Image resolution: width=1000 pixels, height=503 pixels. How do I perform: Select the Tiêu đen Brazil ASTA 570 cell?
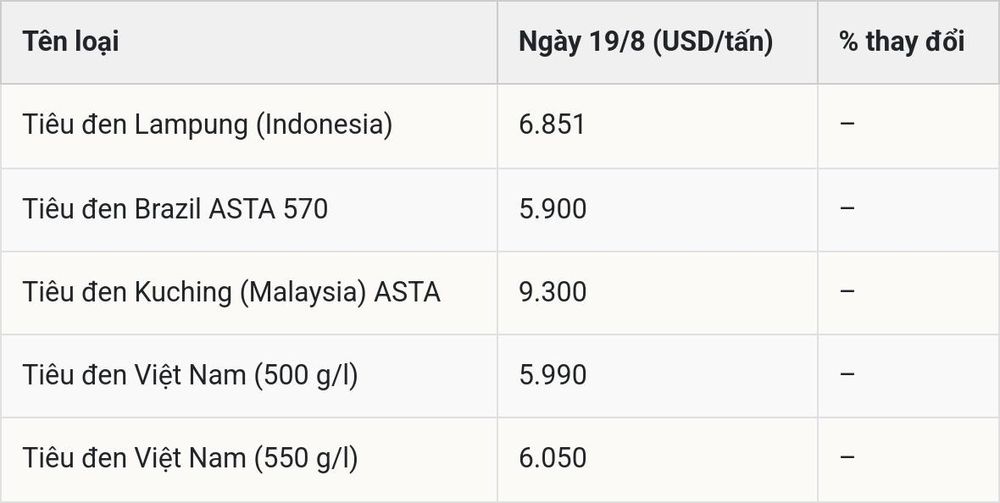pos(249,210)
